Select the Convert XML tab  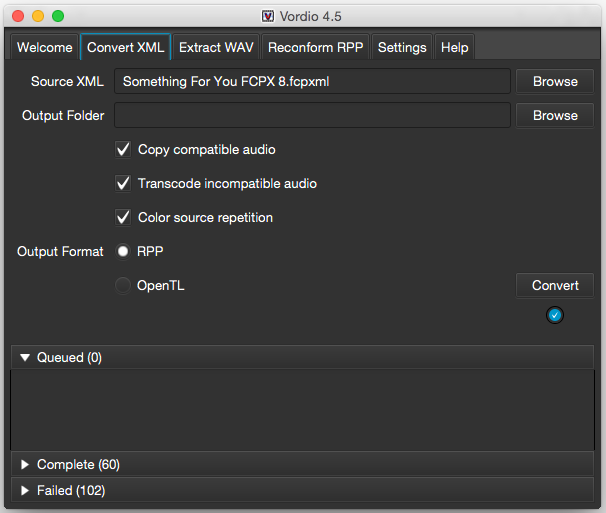[126, 47]
